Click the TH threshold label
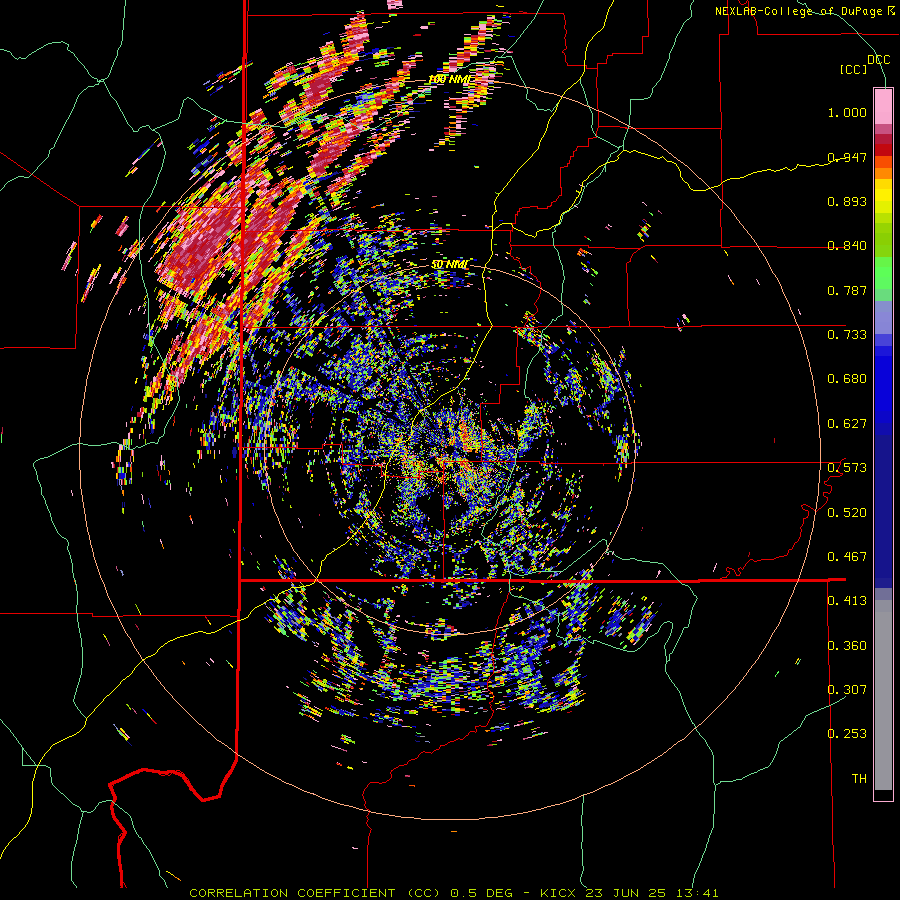 (x=859, y=779)
